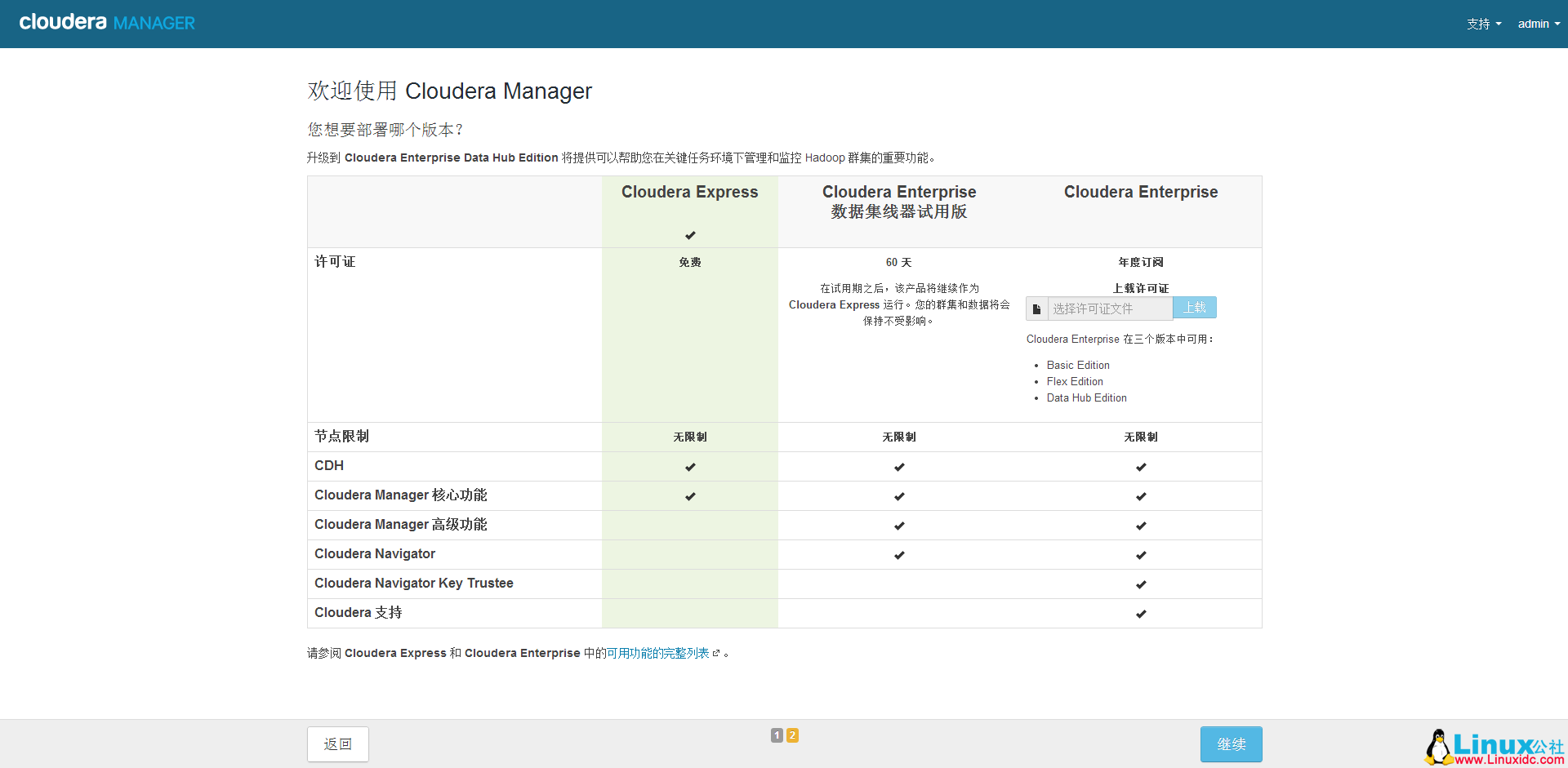1568x768 pixels.
Task: Open the 可用功能的完整列表 link
Action: (x=657, y=654)
